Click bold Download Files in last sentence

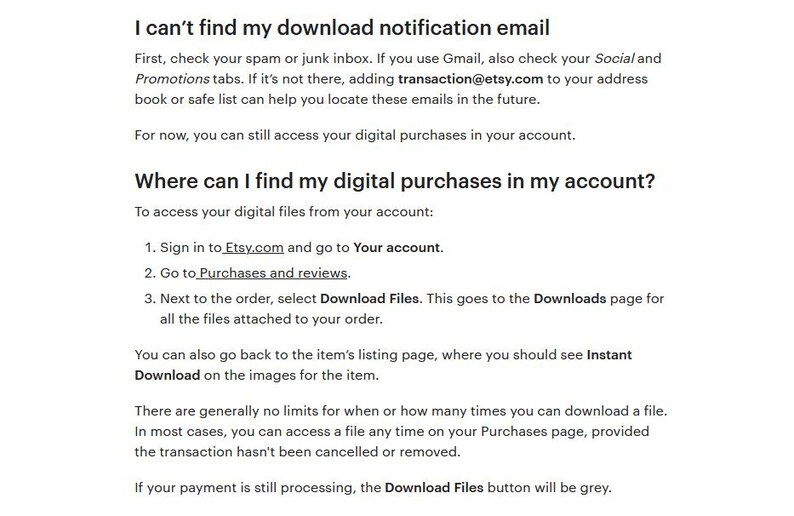(x=434, y=488)
